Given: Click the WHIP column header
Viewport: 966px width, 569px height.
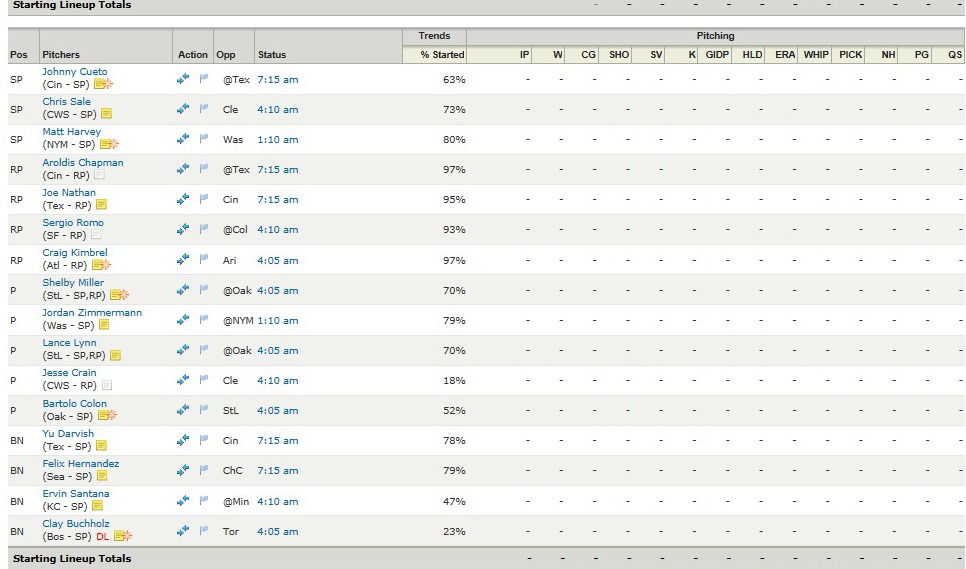Looking at the screenshot, I should pyautogui.click(x=816, y=54).
